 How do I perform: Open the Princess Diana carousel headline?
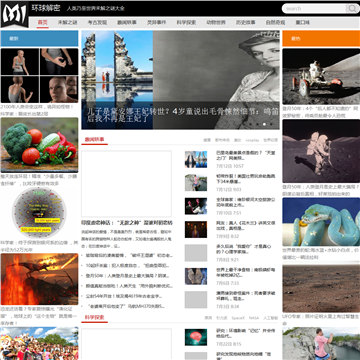[182, 115]
